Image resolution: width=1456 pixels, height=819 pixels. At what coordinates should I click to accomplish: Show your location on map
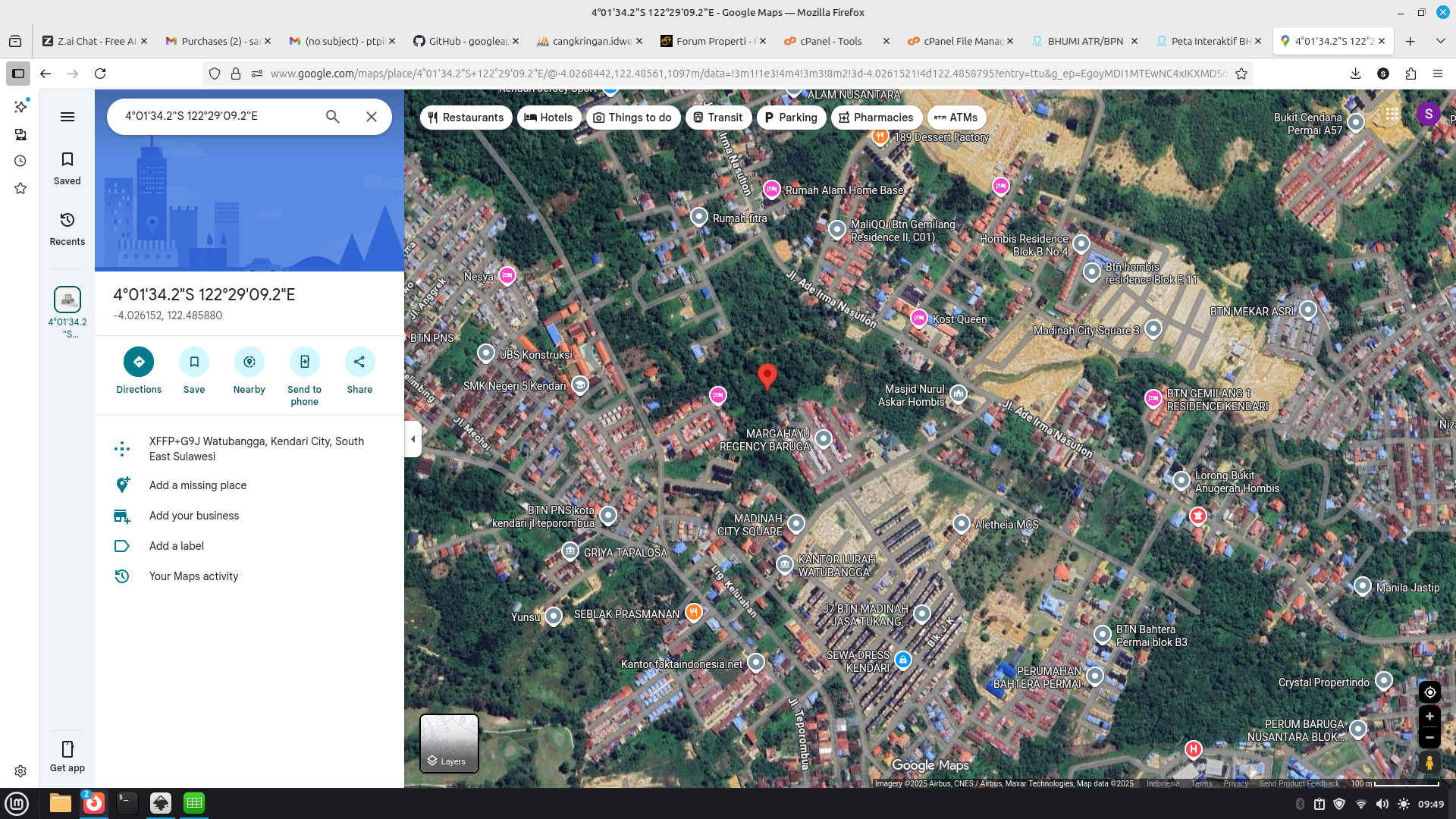pyautogui.click(x=1429, y=692)
